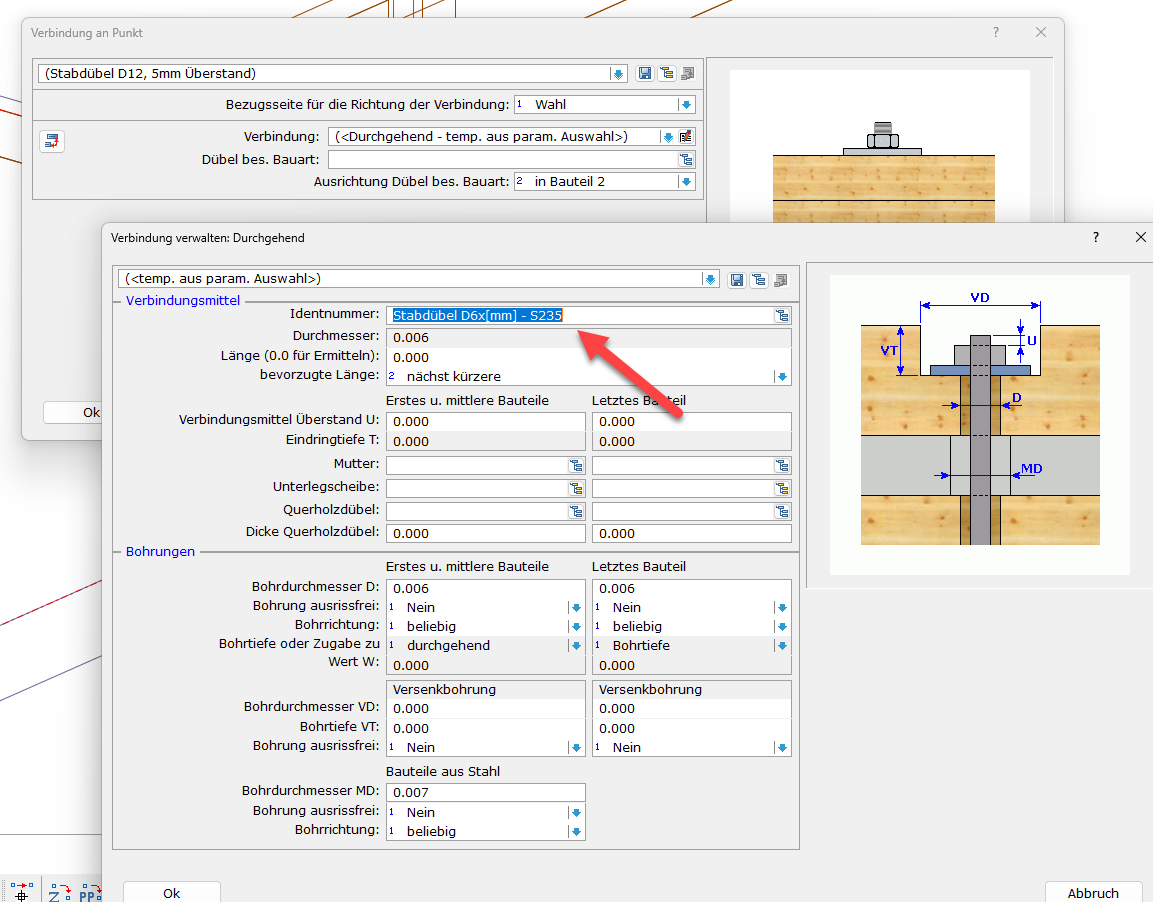The image size is (1153, 902).
Task: Click the Abbruch button
Action: pyautogui.click(x=1092, y=892)
